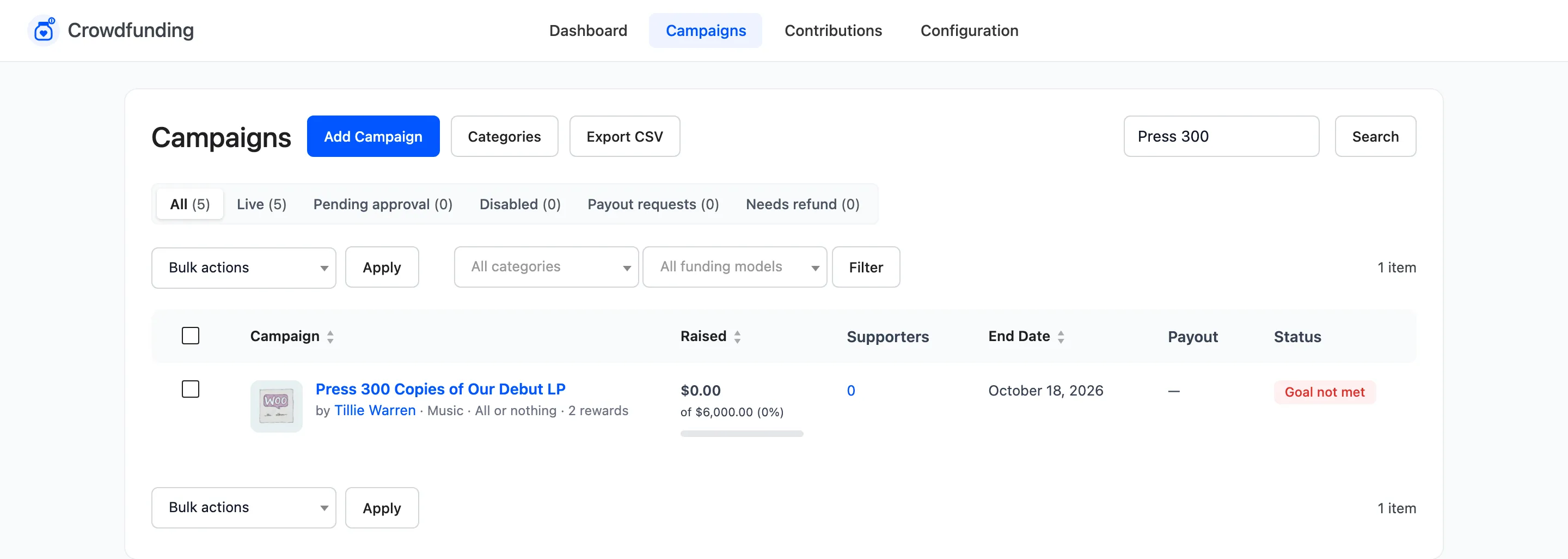The height and width of the screenshot is (559, 1568).
Task: Click the Status column header
Action: click(1297, 337)
